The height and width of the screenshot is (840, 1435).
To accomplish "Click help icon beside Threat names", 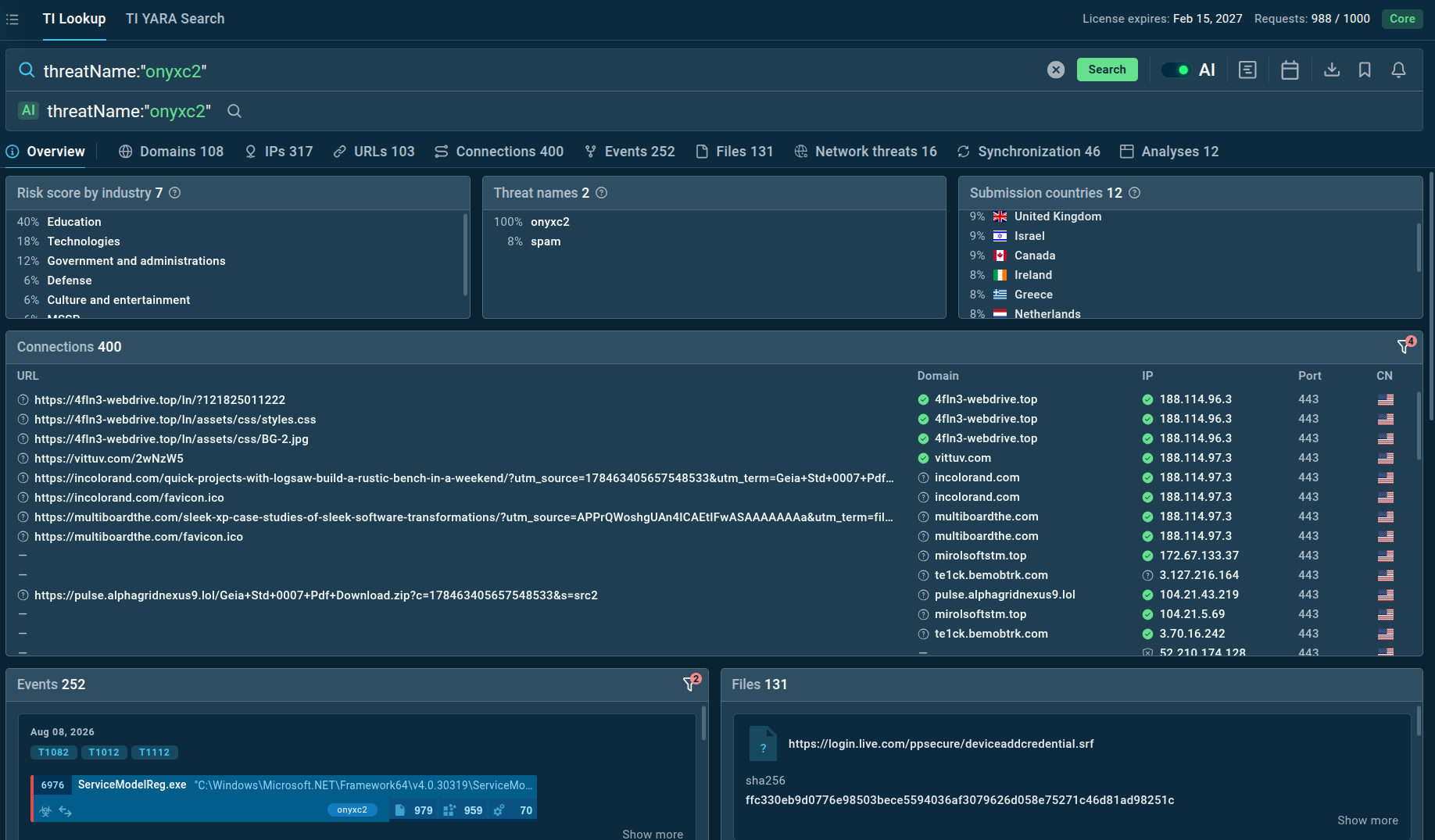I will coord(602,193).
